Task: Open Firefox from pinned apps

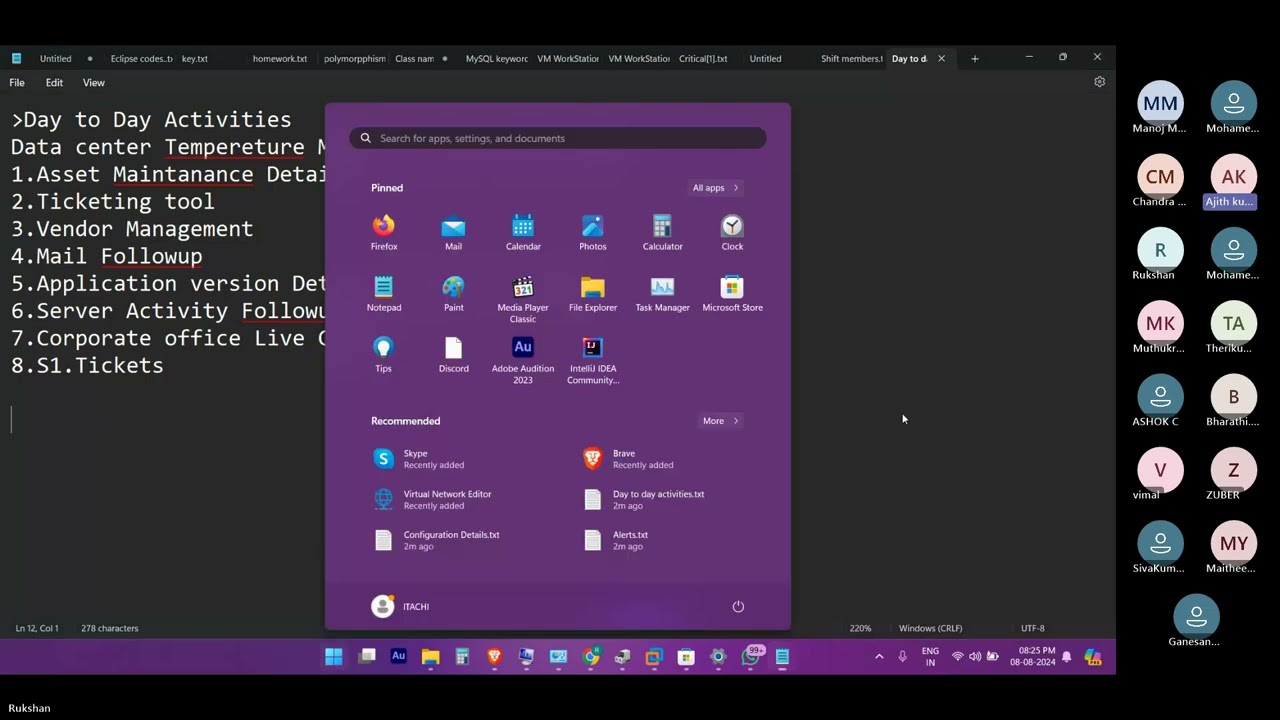Action: click(x=384, y=233)
